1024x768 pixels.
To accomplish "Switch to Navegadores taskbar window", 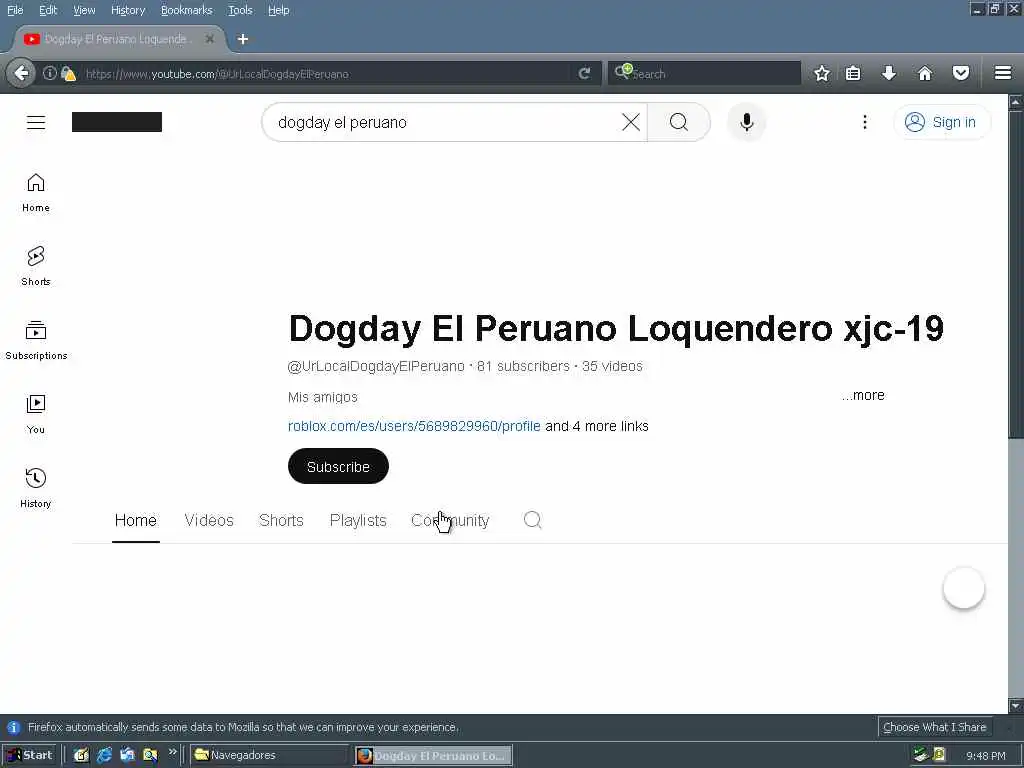I will pos(271,755).
